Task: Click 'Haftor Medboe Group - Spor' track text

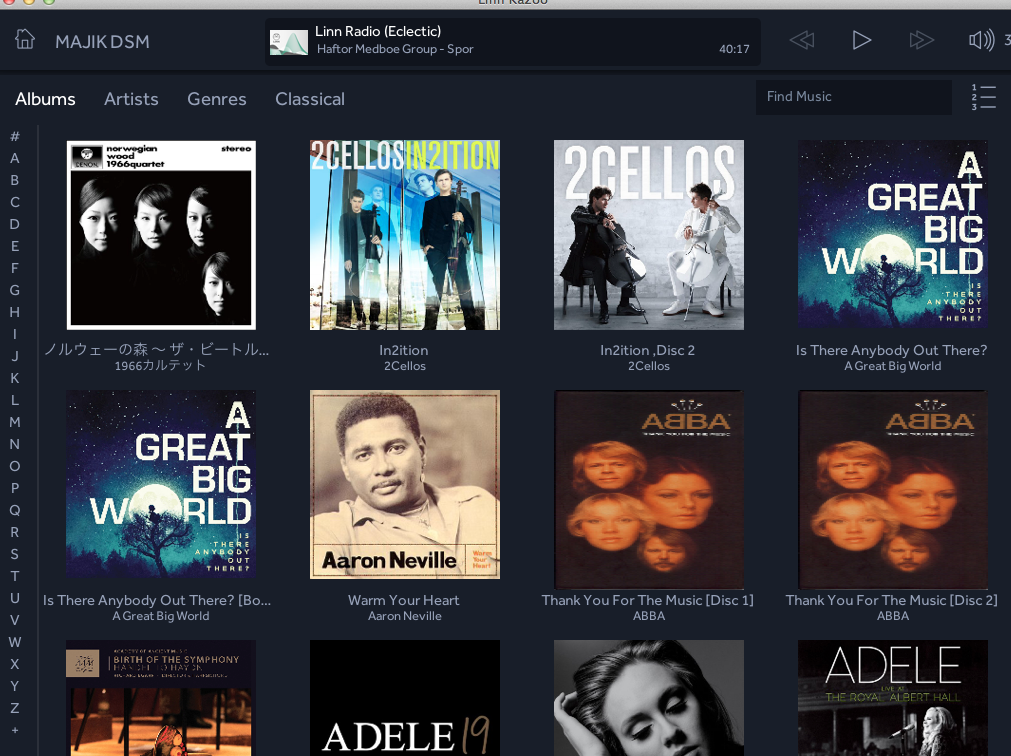Action: (x=395, y=49)
